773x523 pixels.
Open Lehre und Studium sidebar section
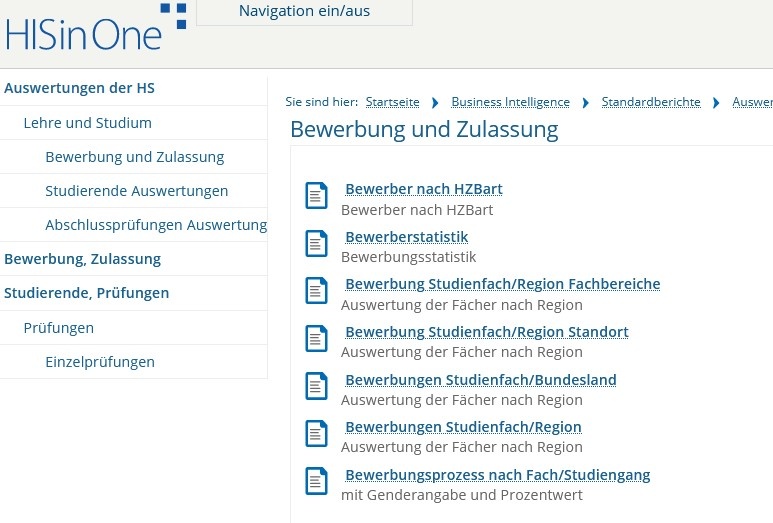88,123
